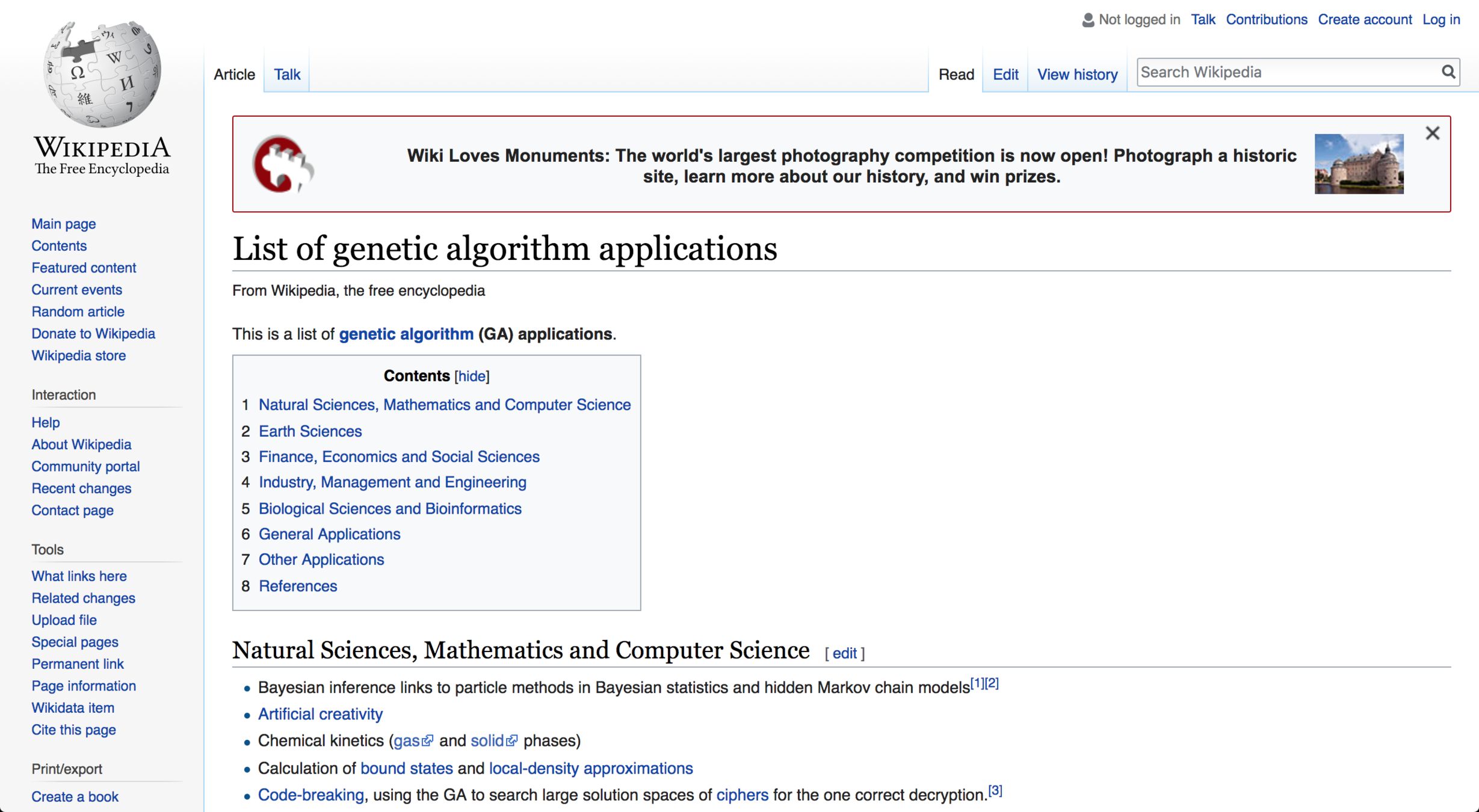Viewport: 1479px width, 812px height.
Task: Go to Biological Sciences and Bioinformatics section
Action: point(390,508)
